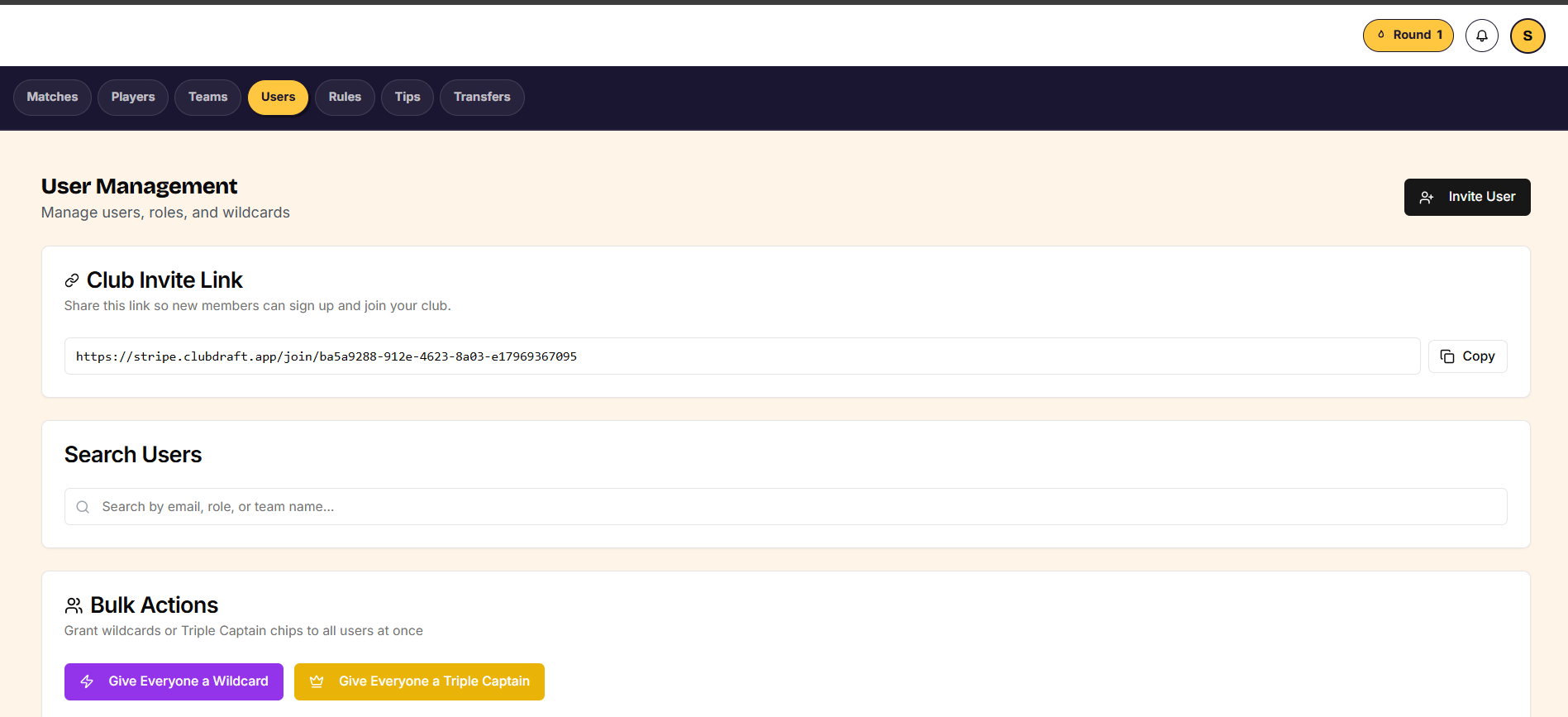Switch to the Matches tab
This screenshot has width=1568, height=717.
[x=52, y=98]
